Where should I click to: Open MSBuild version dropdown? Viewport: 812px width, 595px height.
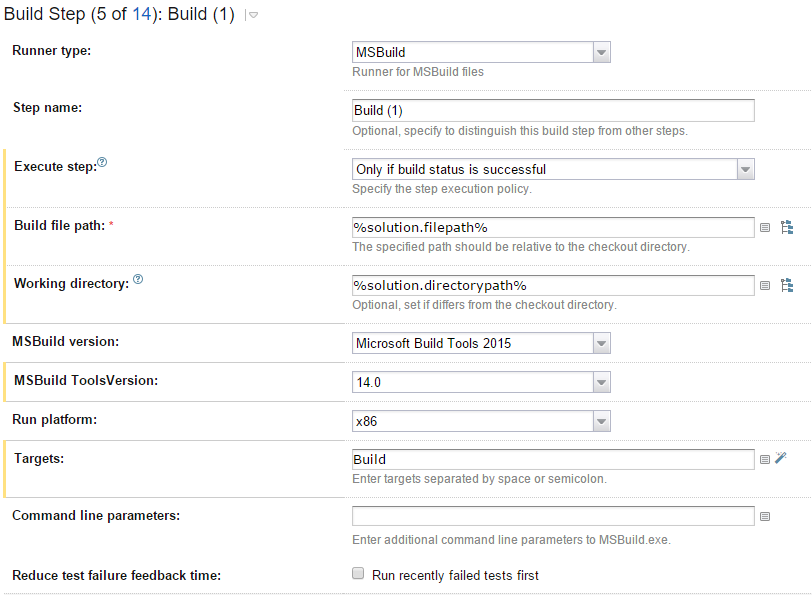coord(481,343)
